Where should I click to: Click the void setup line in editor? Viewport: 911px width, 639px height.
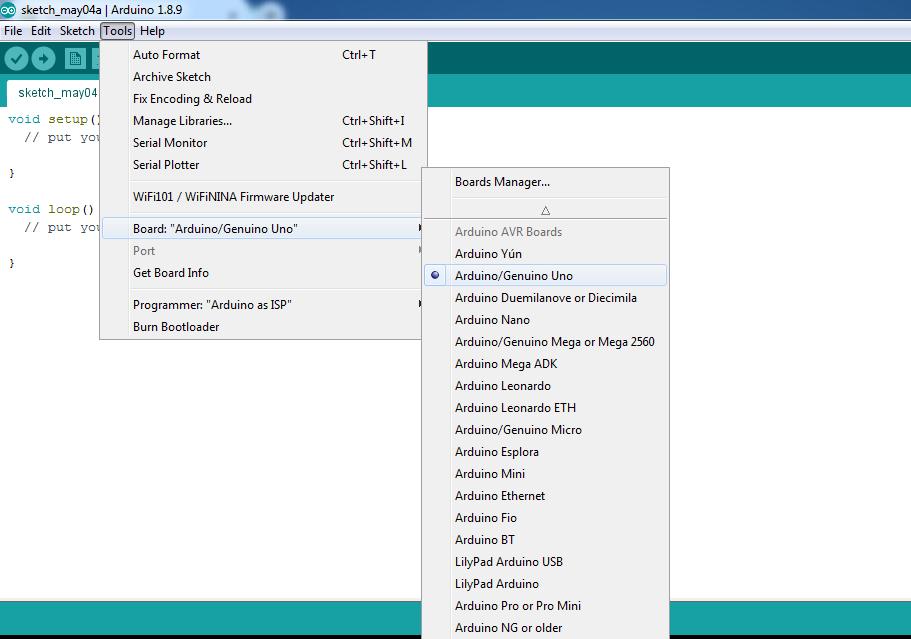(x=53, y=120)
